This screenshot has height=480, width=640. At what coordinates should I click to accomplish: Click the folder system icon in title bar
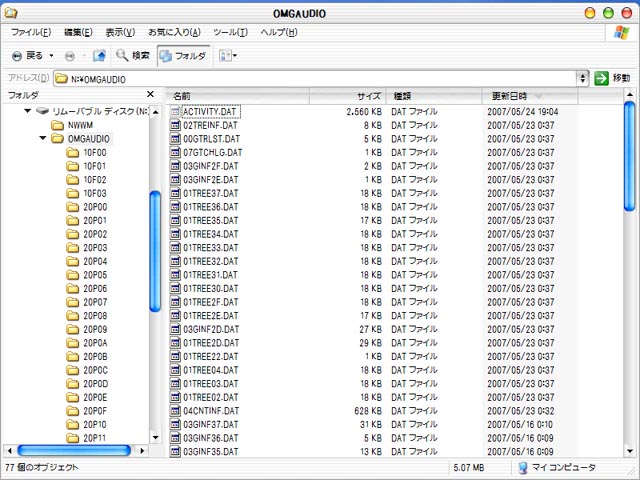tap(11, 13)
